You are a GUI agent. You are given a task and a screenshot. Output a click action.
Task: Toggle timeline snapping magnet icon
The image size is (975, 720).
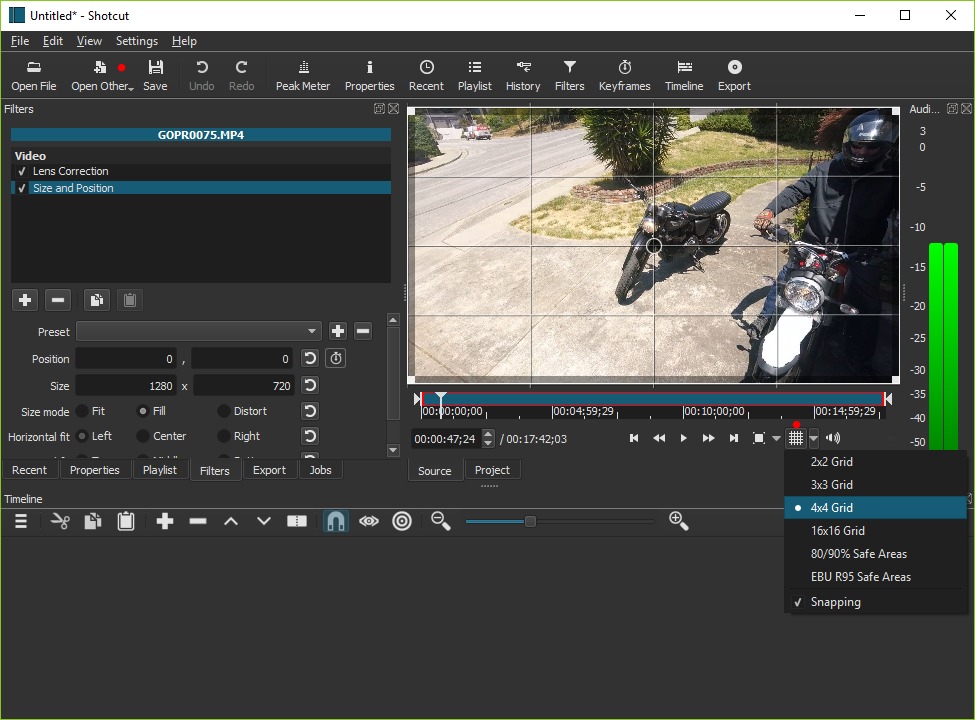335,521
